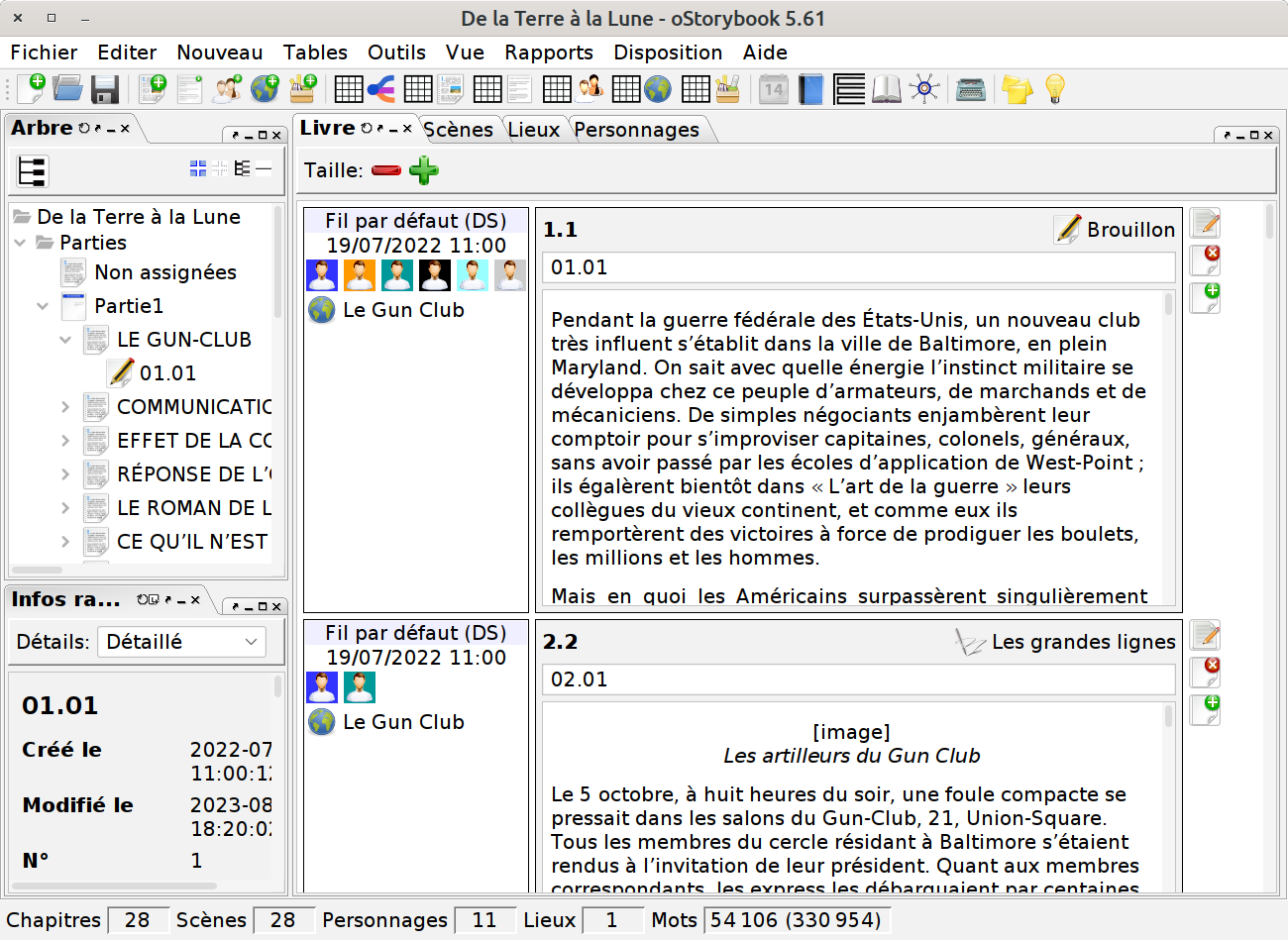Open the Disposition menu
Screen dimensions: 1288x940
(x=668, y=52)
